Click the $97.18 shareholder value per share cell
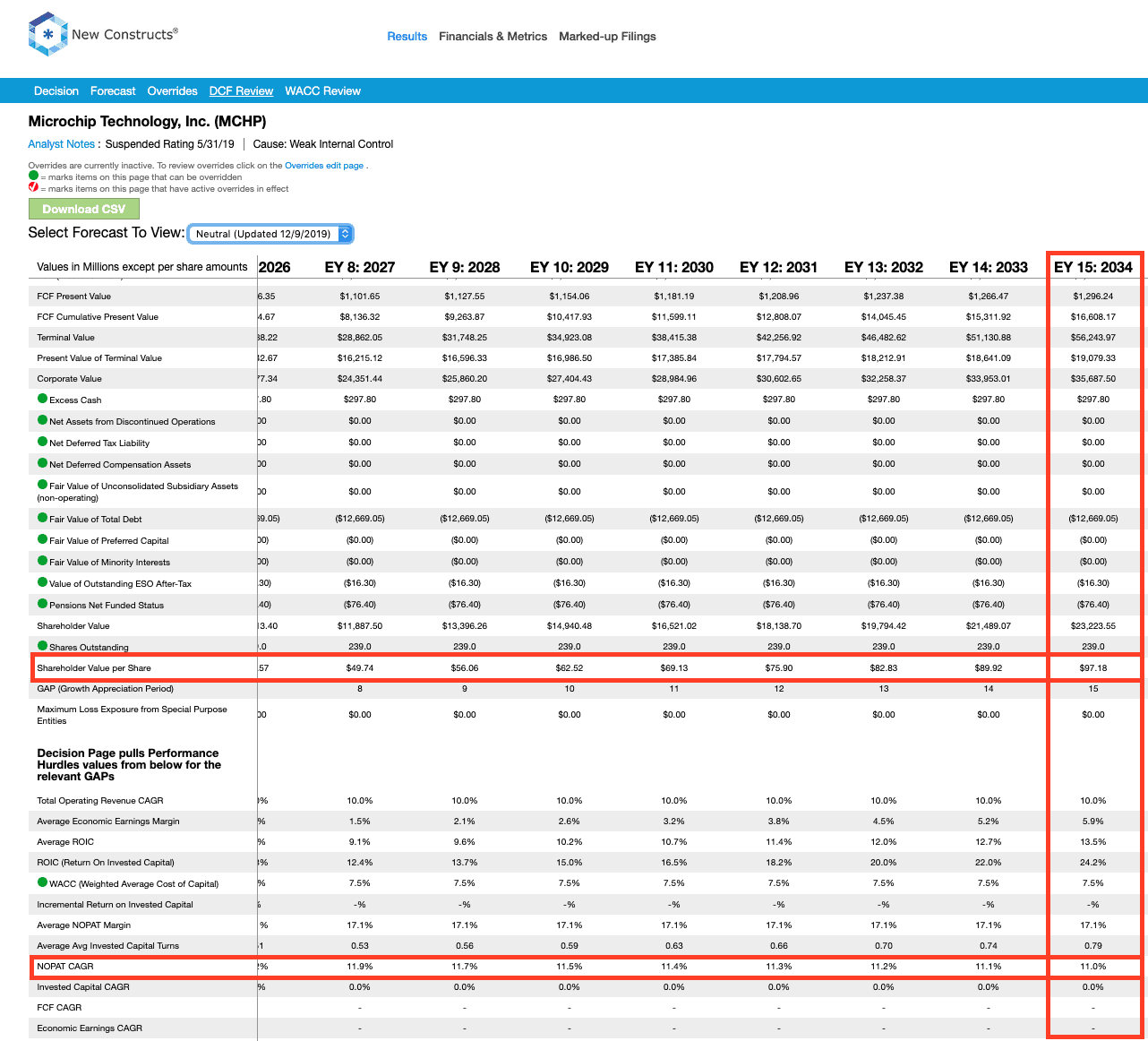This screenshot has width=1148, height=1041. coord(1093,668)
